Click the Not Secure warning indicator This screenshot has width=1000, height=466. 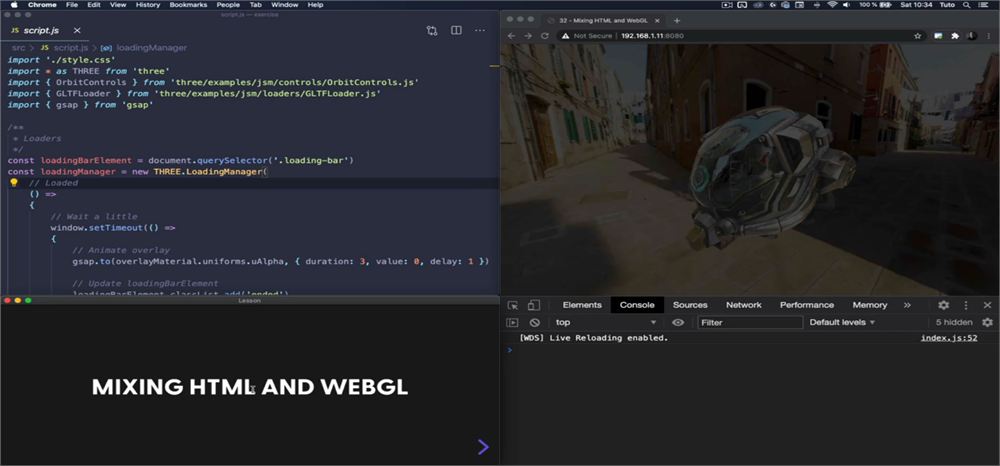(x=587, y=36)
